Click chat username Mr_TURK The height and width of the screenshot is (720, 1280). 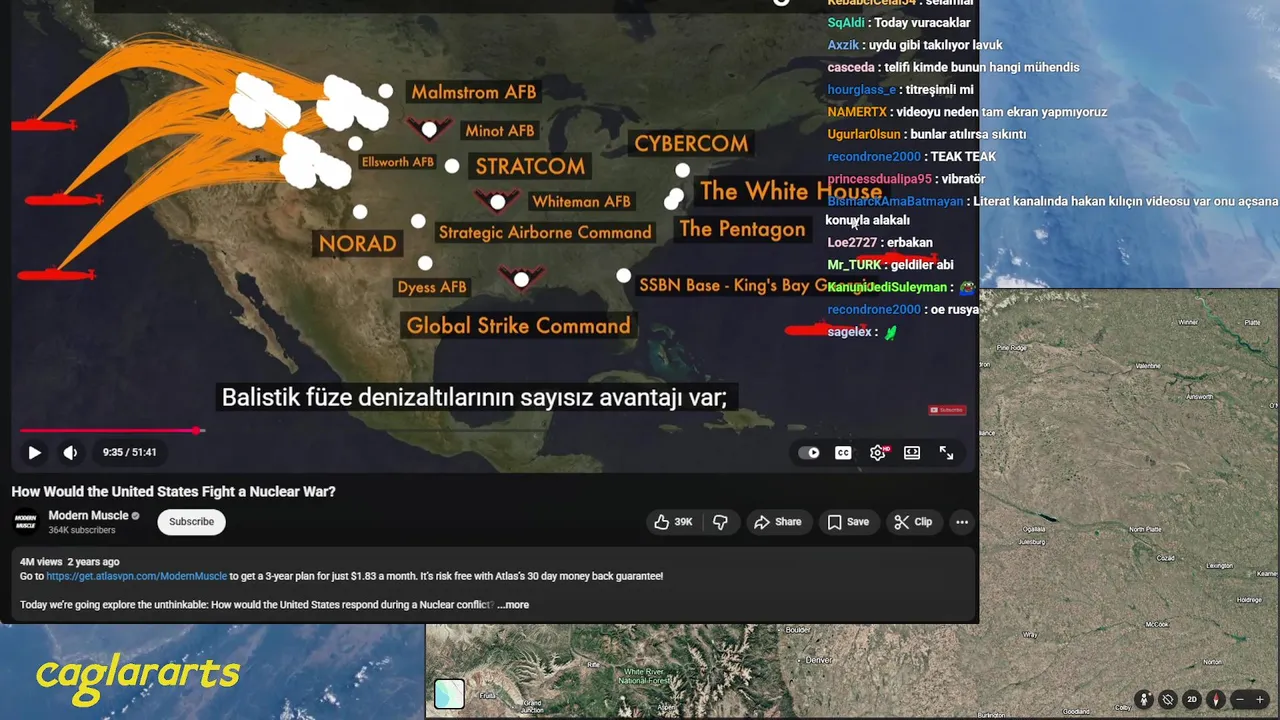click(855, 265)
